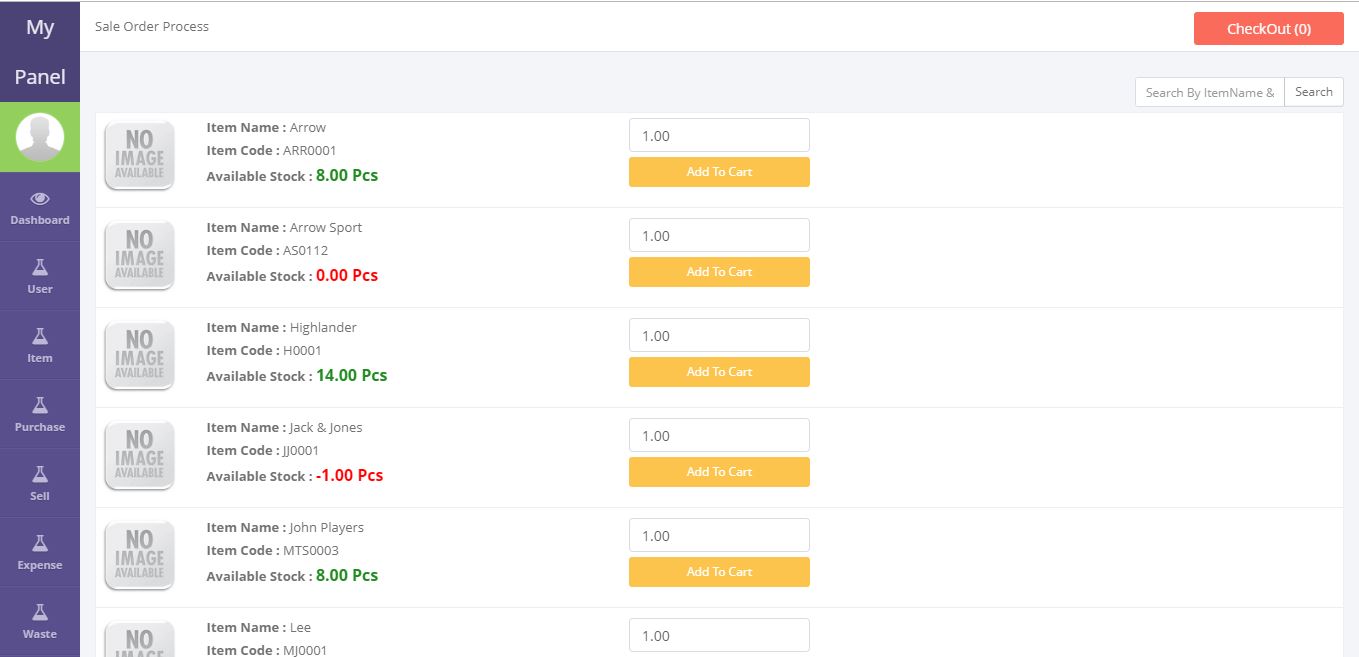Screen dimensions: 1359x657
Task: Click quantity field for Arrow item
Action: (x=719, y=136)
